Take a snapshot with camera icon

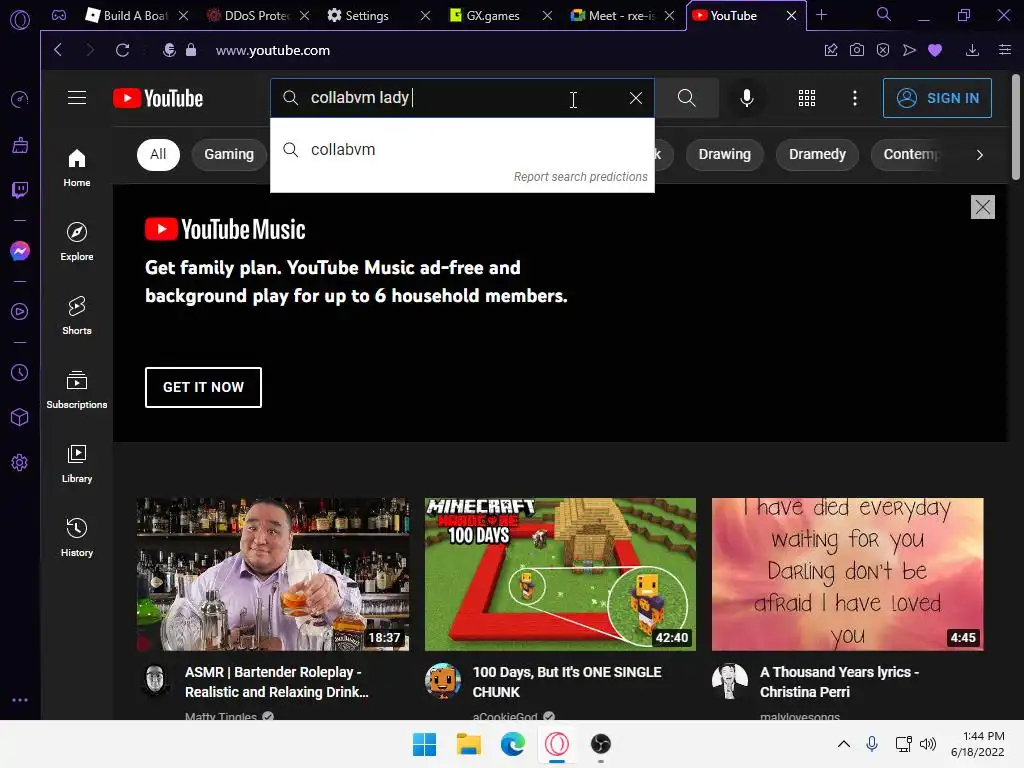pyautogui.click(x=857, y=50)
